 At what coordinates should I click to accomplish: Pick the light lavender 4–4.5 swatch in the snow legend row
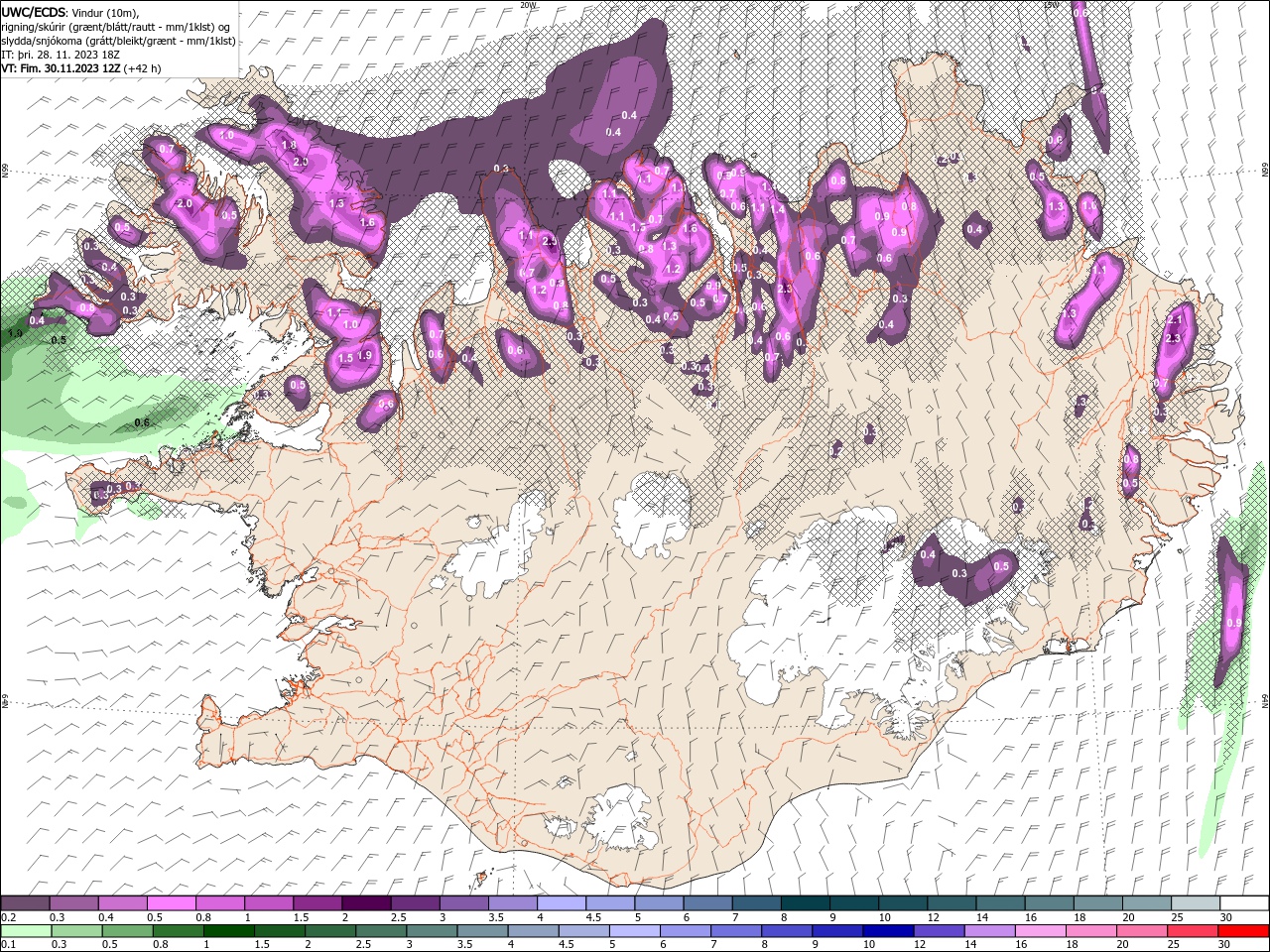point(560,903)
